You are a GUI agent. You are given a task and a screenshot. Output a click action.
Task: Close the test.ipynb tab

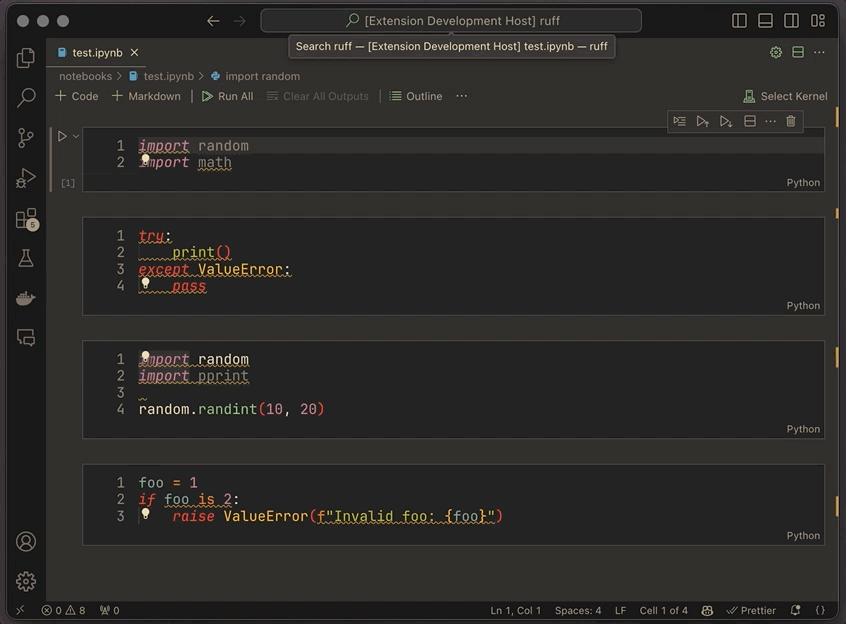tap(134, 52)
